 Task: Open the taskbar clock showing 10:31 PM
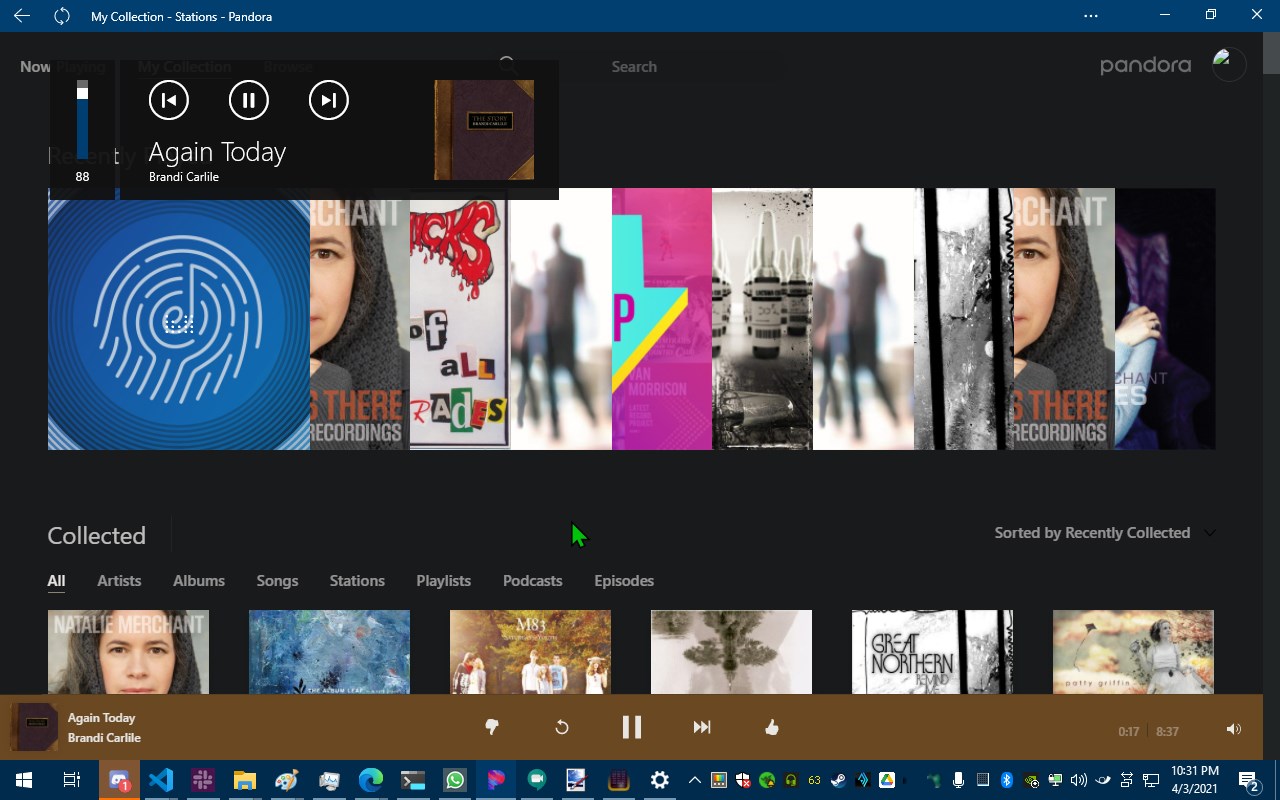(x=1194, y=780)
